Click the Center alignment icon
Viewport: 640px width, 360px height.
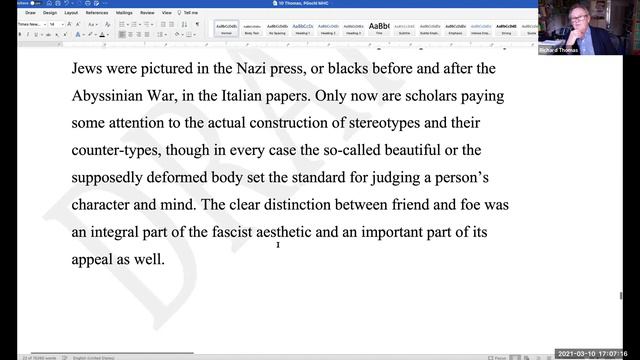point(130,35)
